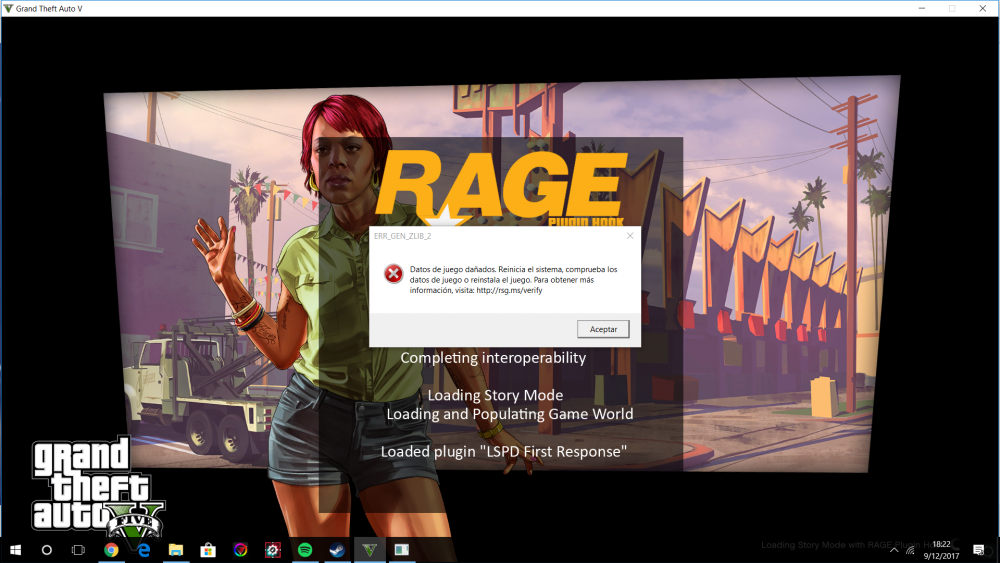
Task: Minimize the Grand Theft Auto V window
Action: tap(922, 8)
